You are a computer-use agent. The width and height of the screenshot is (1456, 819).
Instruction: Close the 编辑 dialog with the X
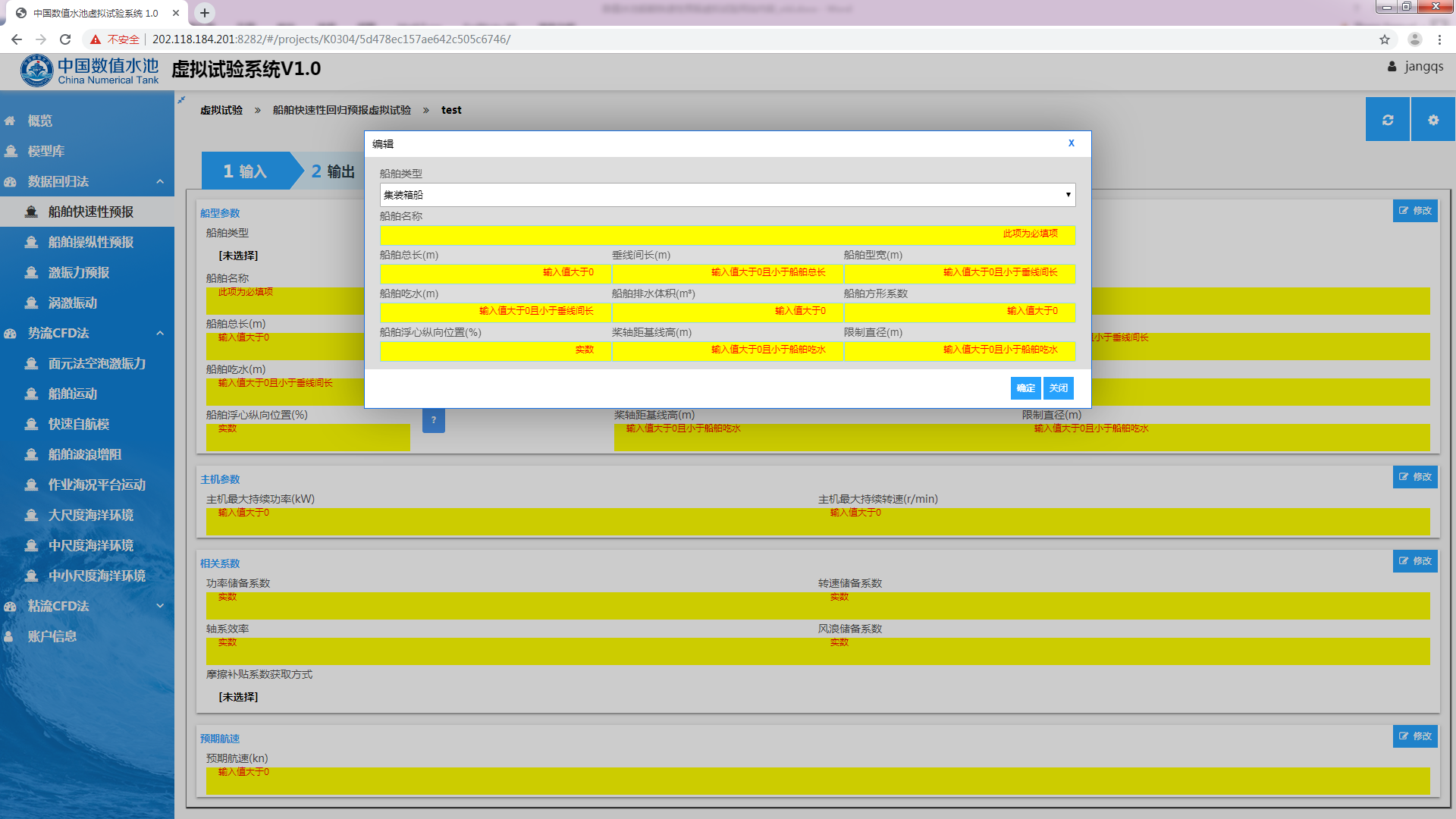pyautogui.click(x=1071, y=143)
